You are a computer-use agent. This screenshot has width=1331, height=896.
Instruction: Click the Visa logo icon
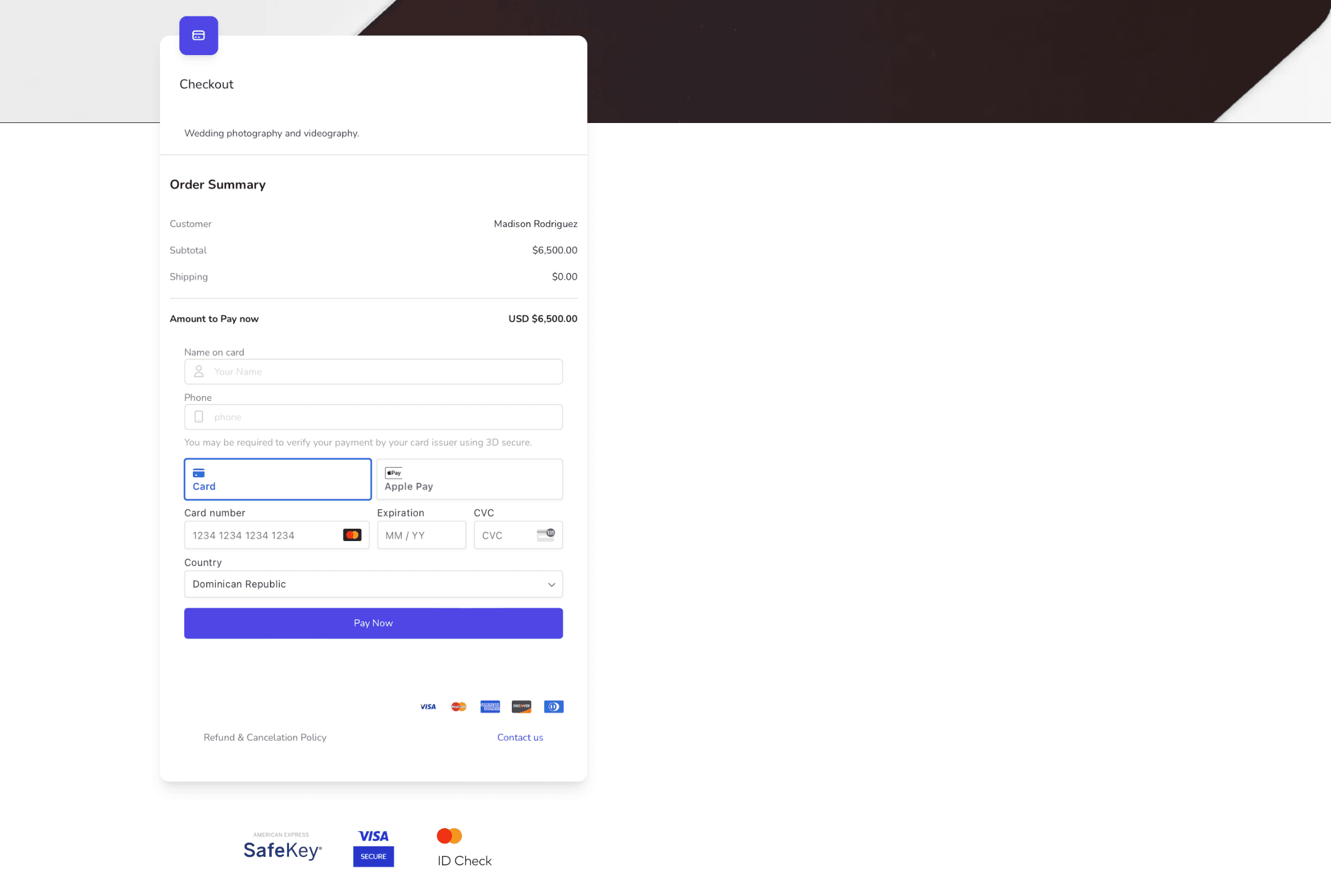click(x=428, y=707)
